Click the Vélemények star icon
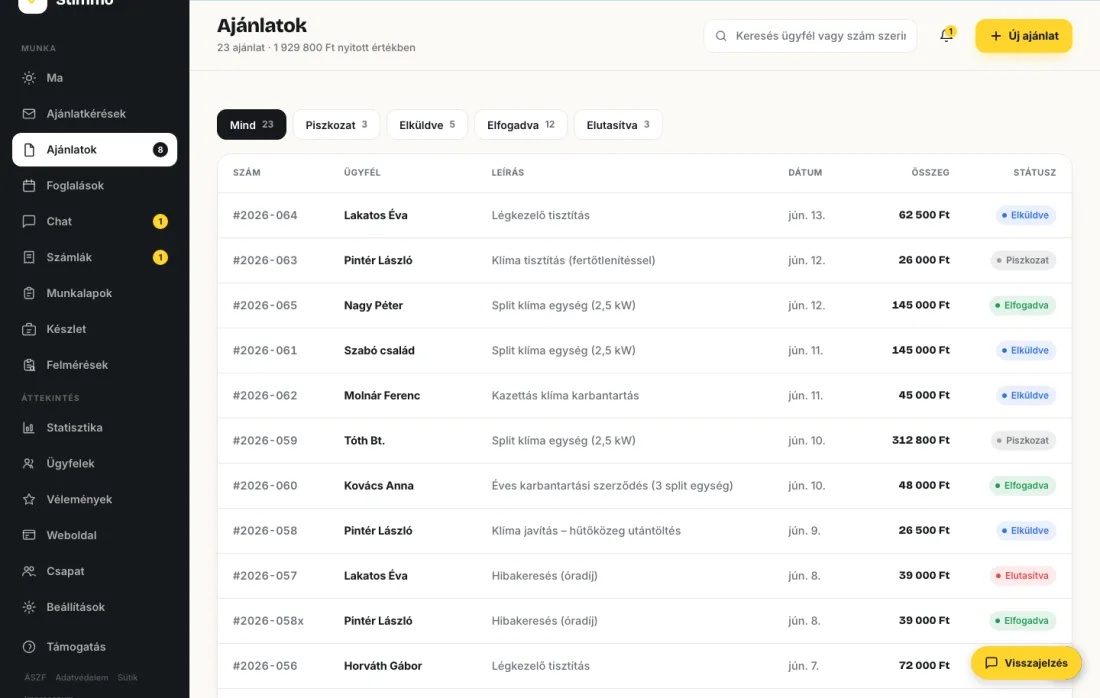 pyautogui.click(x=29, y=499)
